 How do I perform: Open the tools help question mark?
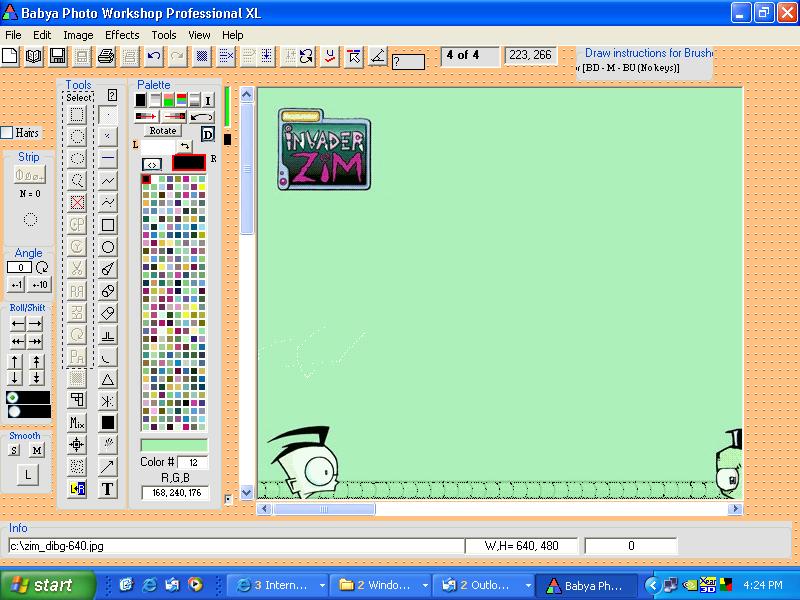point(112,95)
